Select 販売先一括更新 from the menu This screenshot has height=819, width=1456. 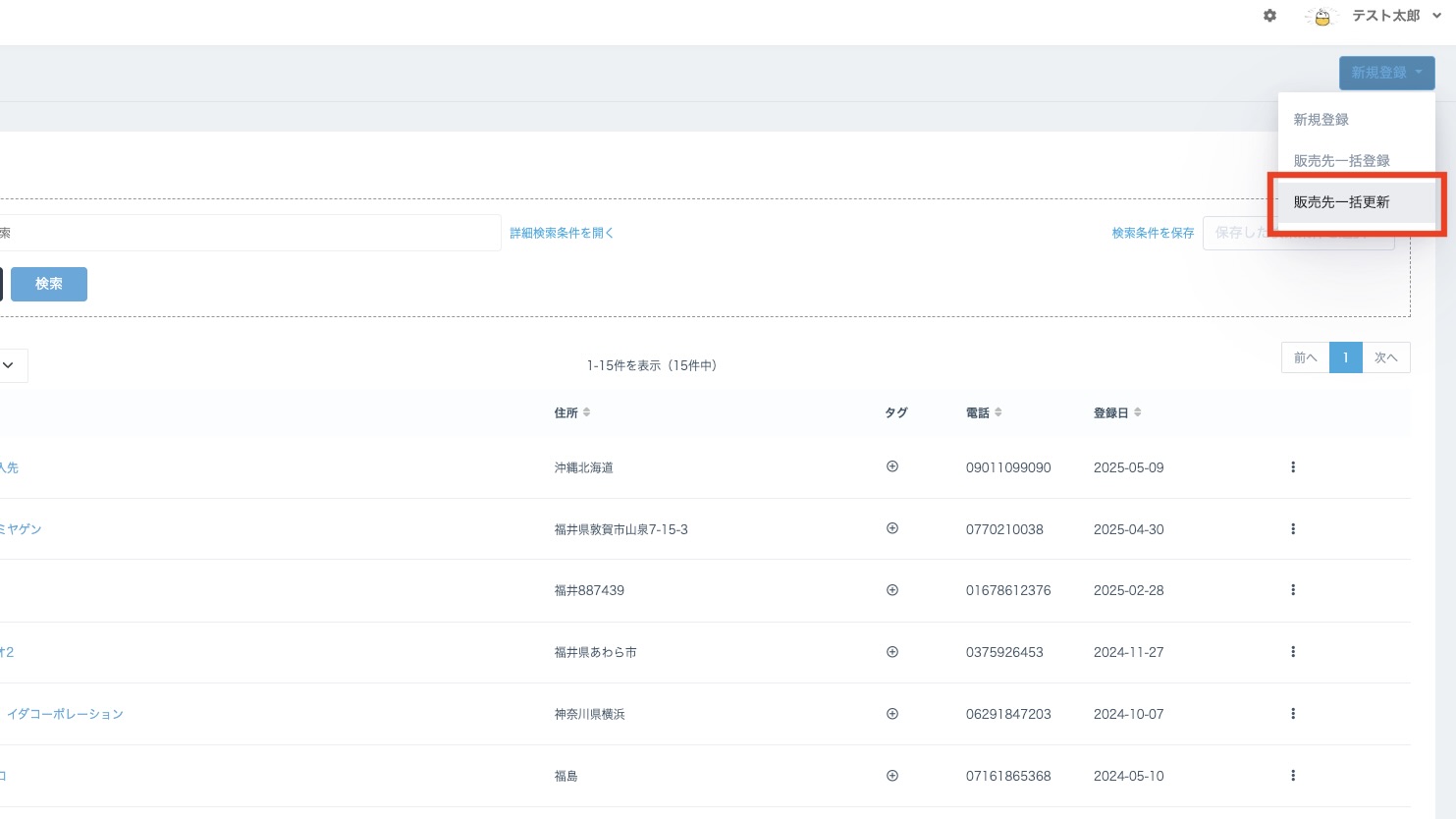click(1341, 202)
